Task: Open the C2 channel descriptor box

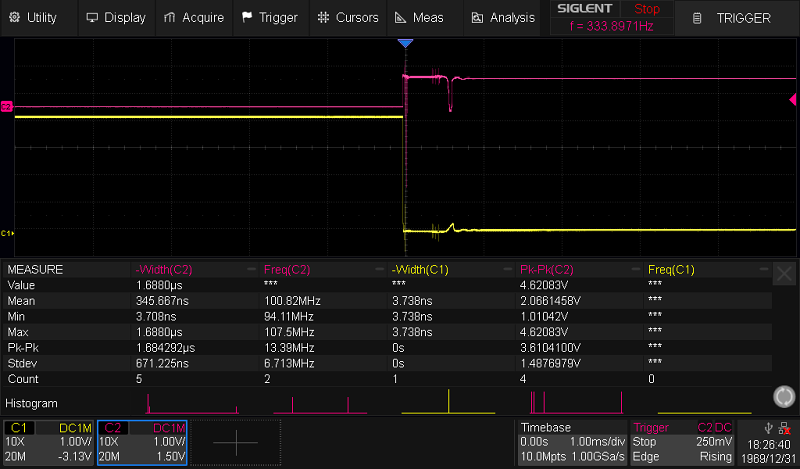Action: (141, 441)
